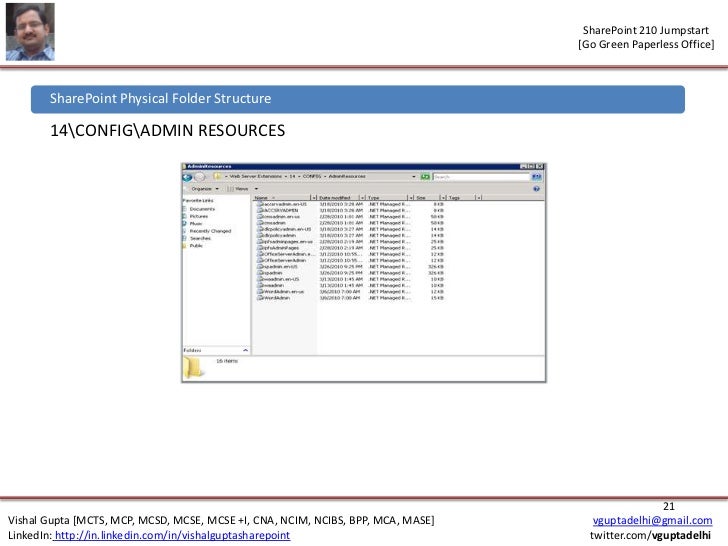This screenshot has width=728, height=546.
Task: Select file 'ACCSRVADMIN'
Action: (x=280, y=211)
